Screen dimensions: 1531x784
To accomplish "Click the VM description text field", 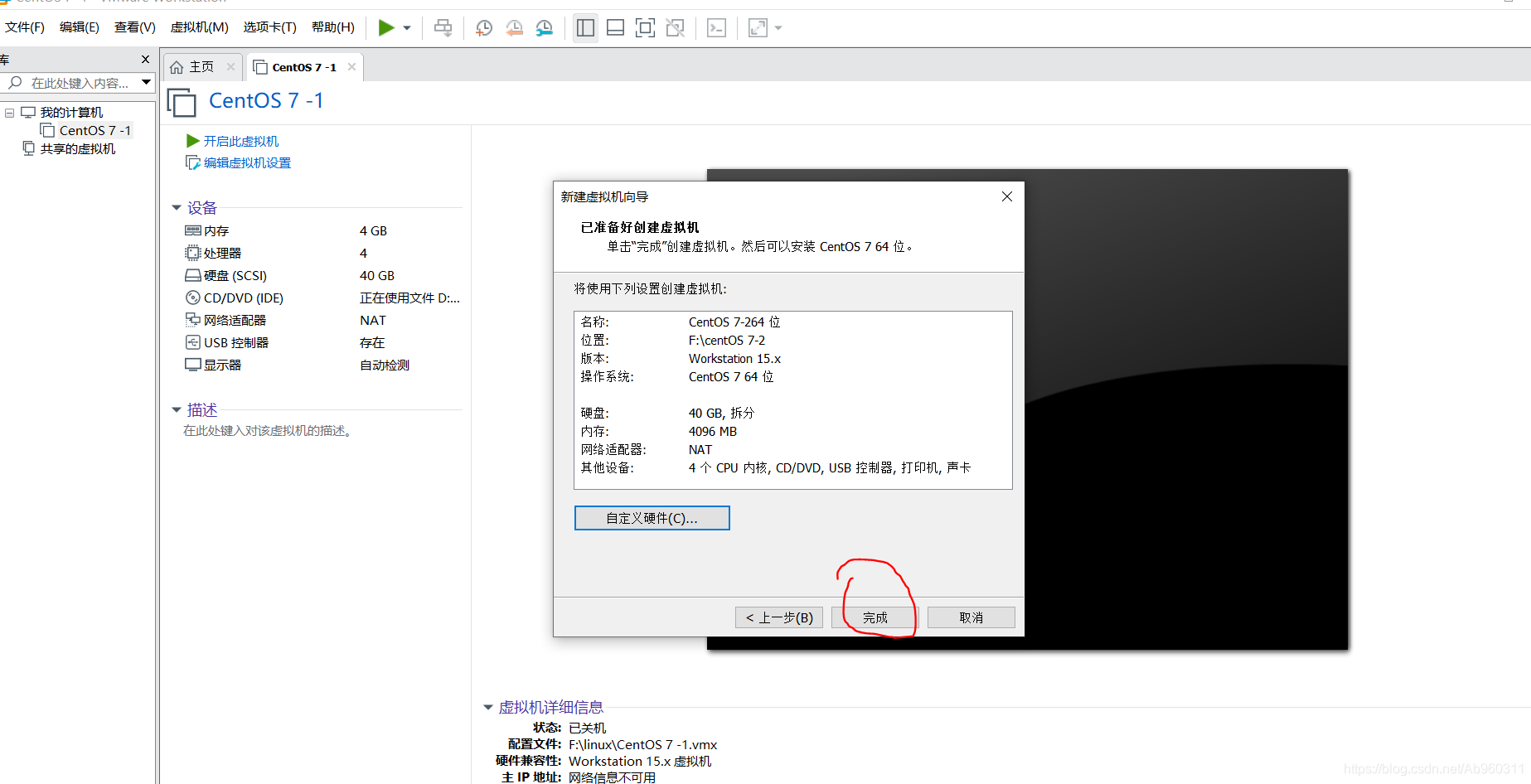I will pos(268,431).
